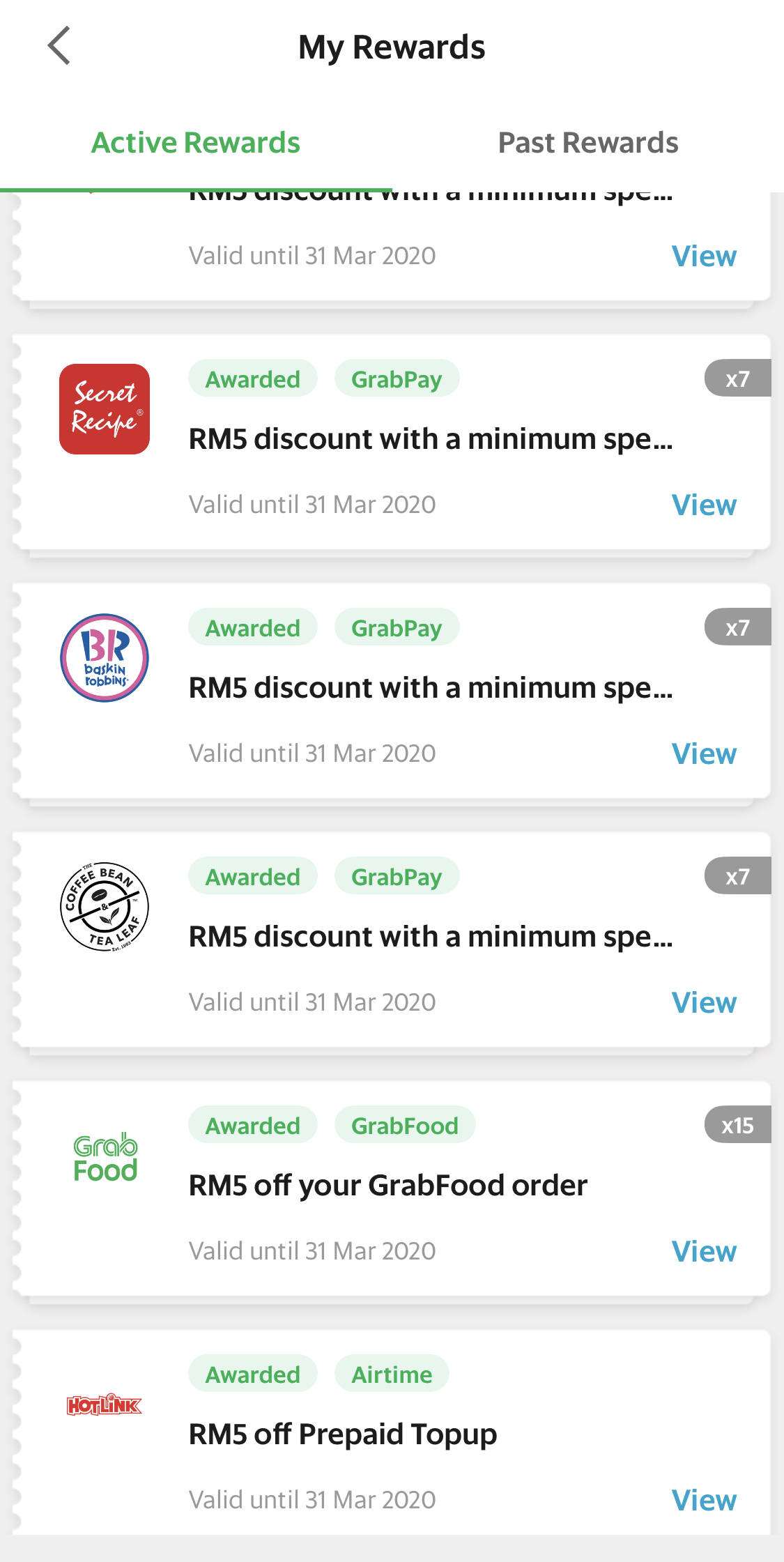
Task: Tap the Secret Recipe logo
Action: coord(105,409)
